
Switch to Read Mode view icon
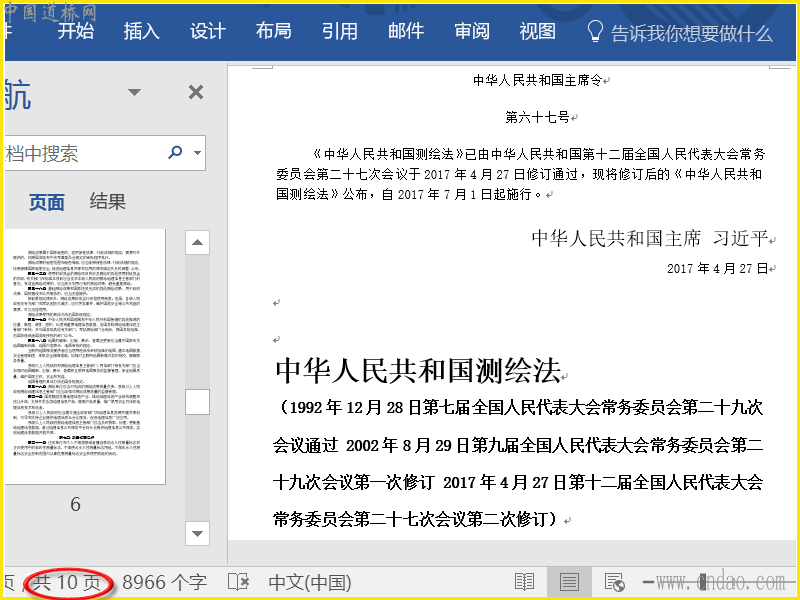524,582
